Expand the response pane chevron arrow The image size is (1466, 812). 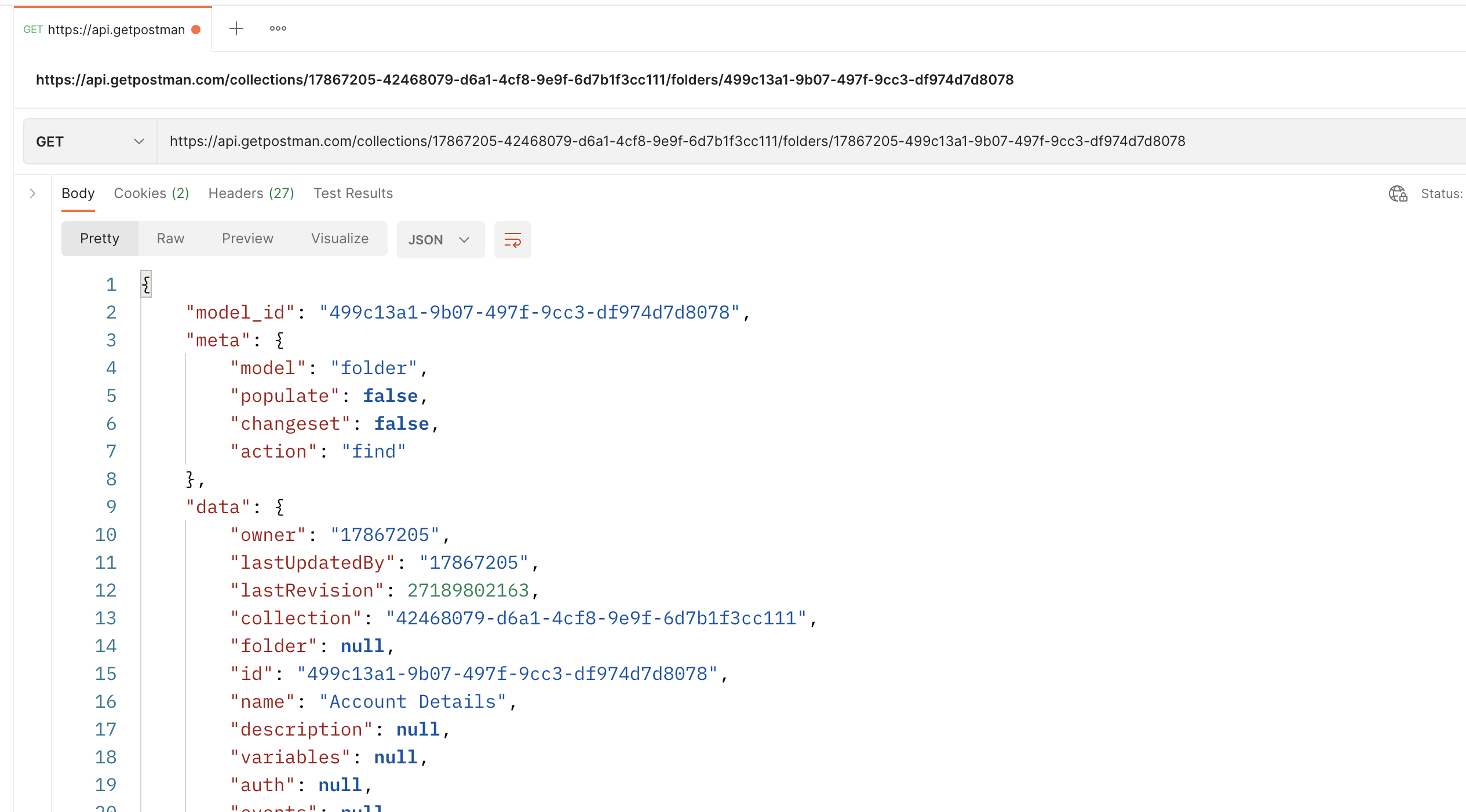click(32, 193)
